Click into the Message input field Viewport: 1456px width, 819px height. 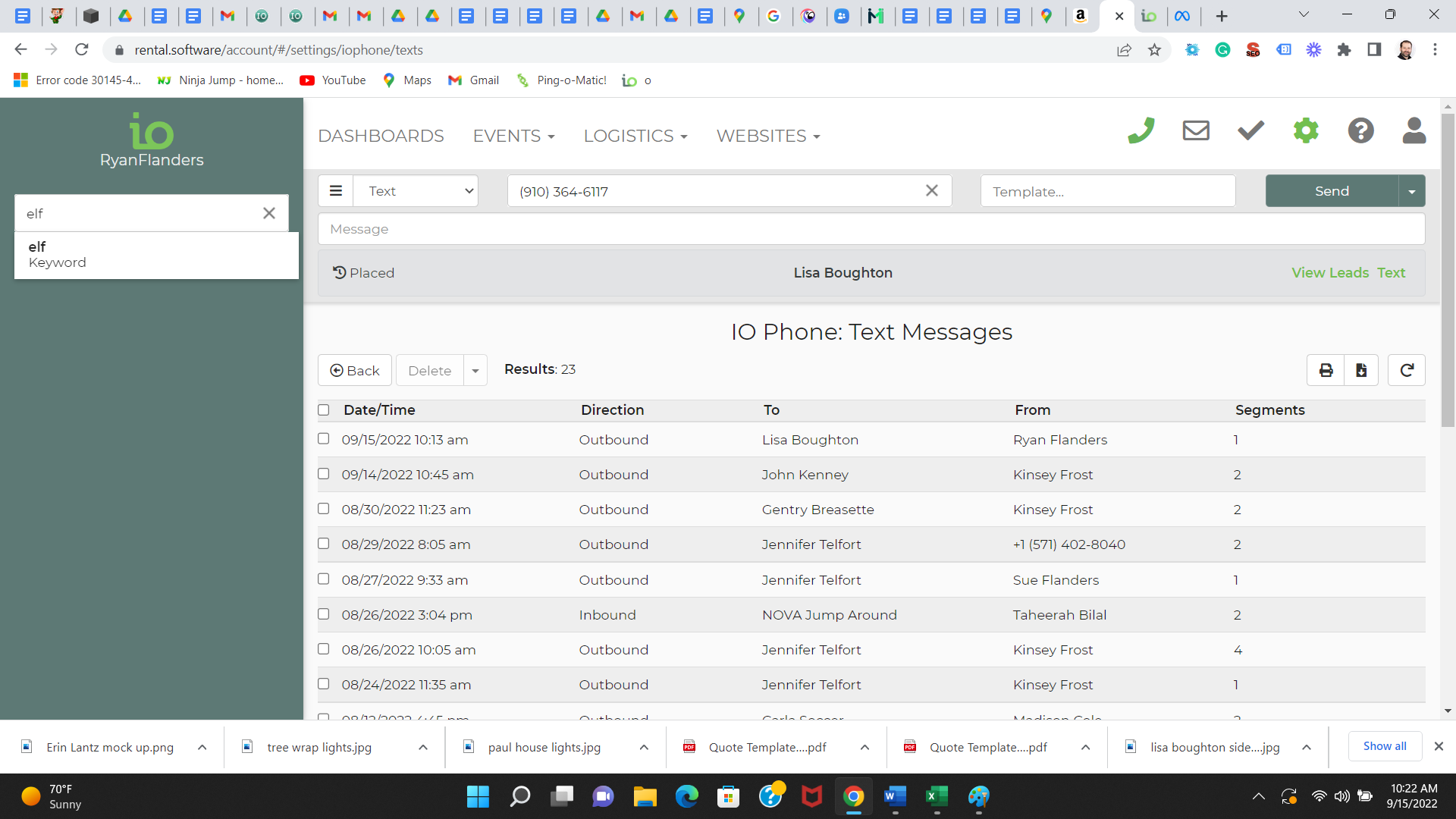[871, 229]
